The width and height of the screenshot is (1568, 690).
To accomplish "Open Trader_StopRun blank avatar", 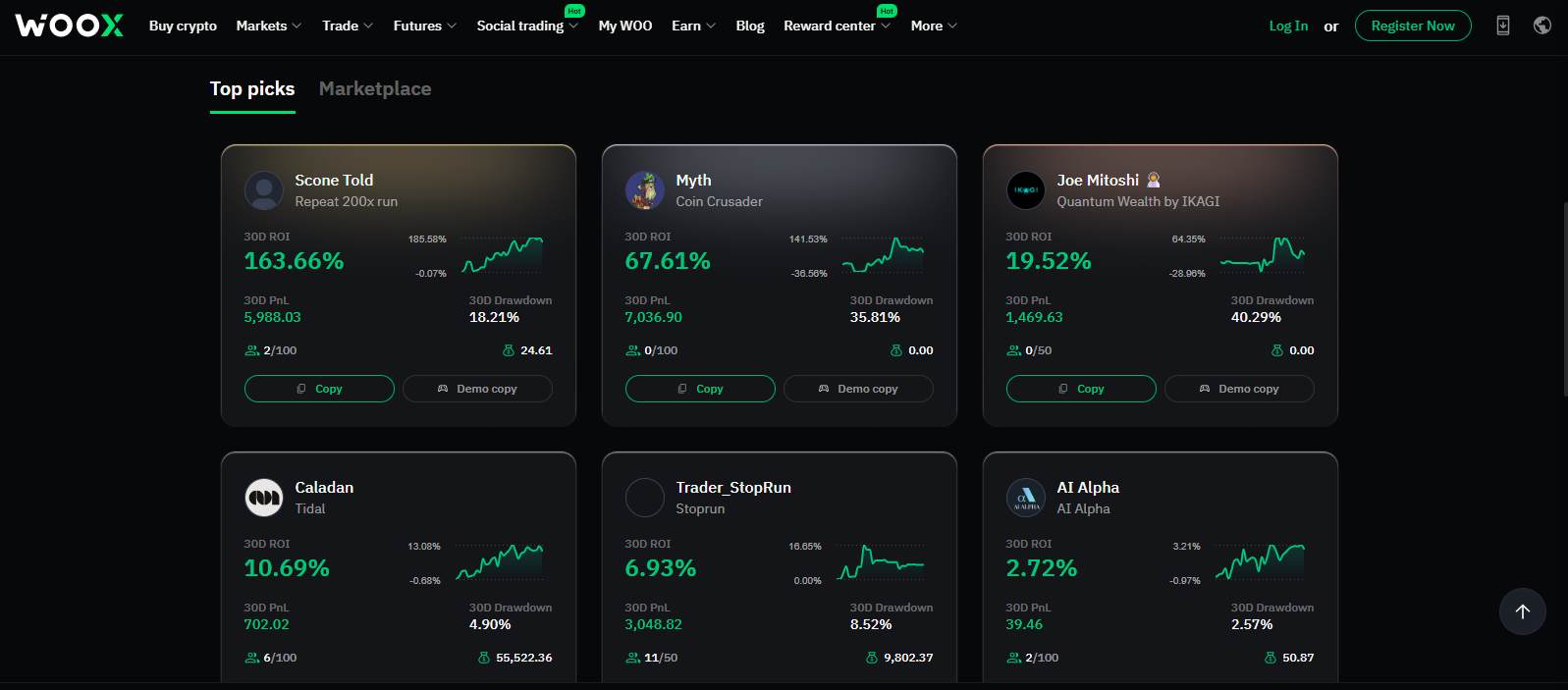I will [x=644, y=498].
